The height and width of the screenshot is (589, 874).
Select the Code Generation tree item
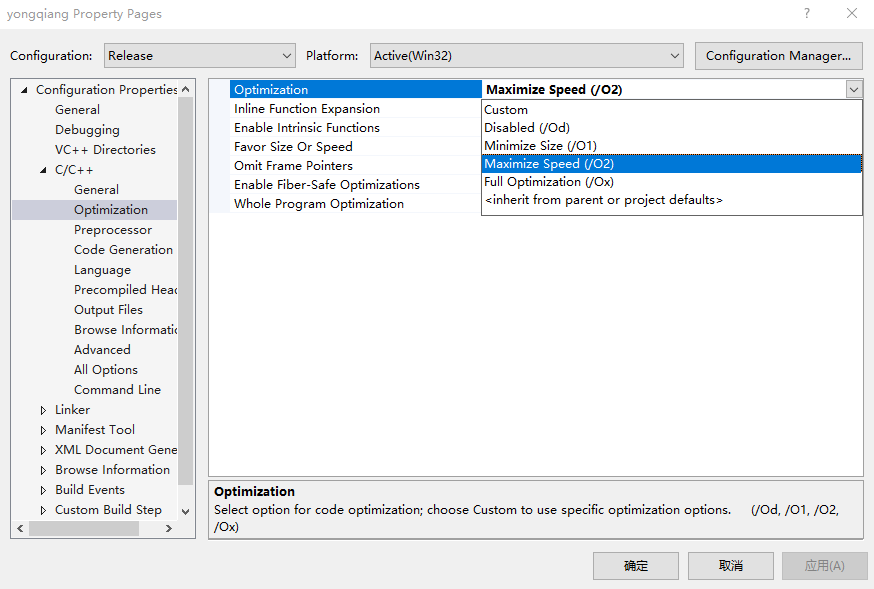[123, 250]
